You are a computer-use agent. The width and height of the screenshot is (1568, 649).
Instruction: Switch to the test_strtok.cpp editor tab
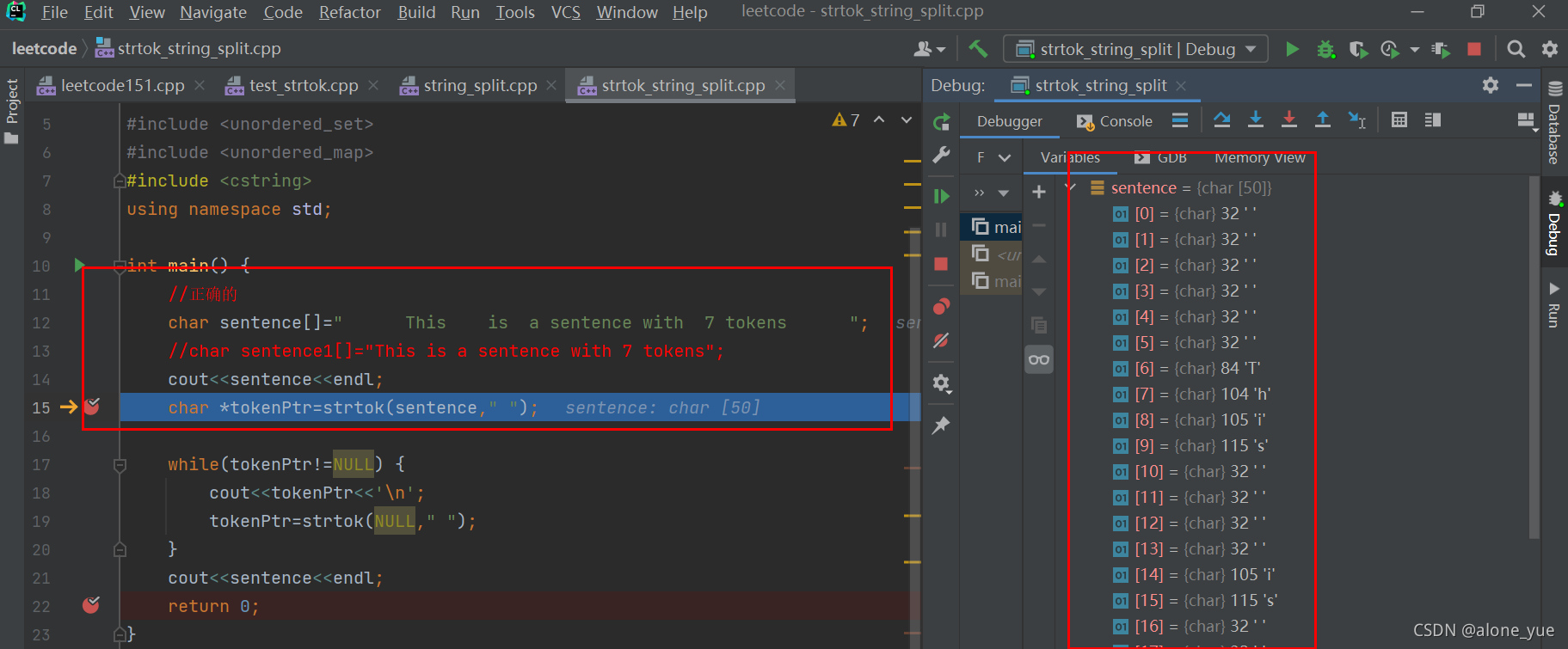coord(302,85)
